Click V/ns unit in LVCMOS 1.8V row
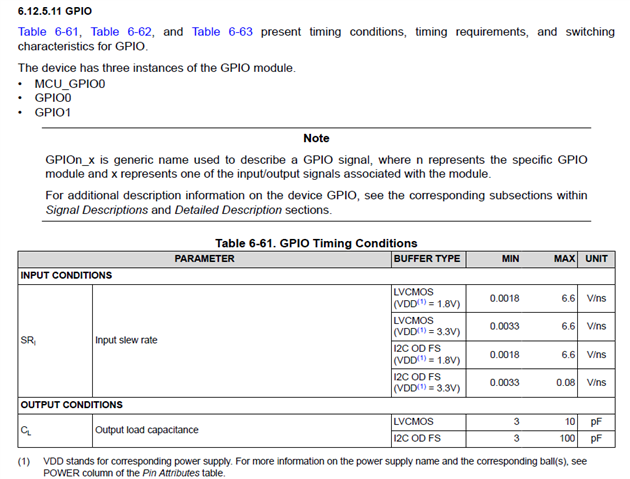The height and width of the screenshot is (479, 630). point(596,298)
